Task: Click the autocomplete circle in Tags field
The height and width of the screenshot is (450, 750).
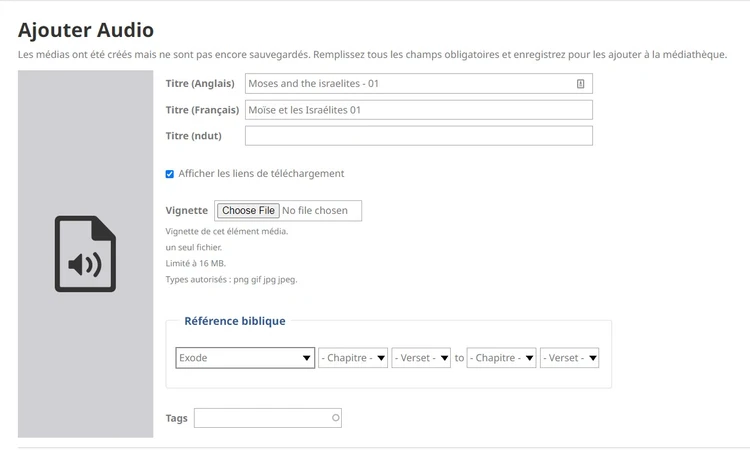Action: (x=336, y=418)
